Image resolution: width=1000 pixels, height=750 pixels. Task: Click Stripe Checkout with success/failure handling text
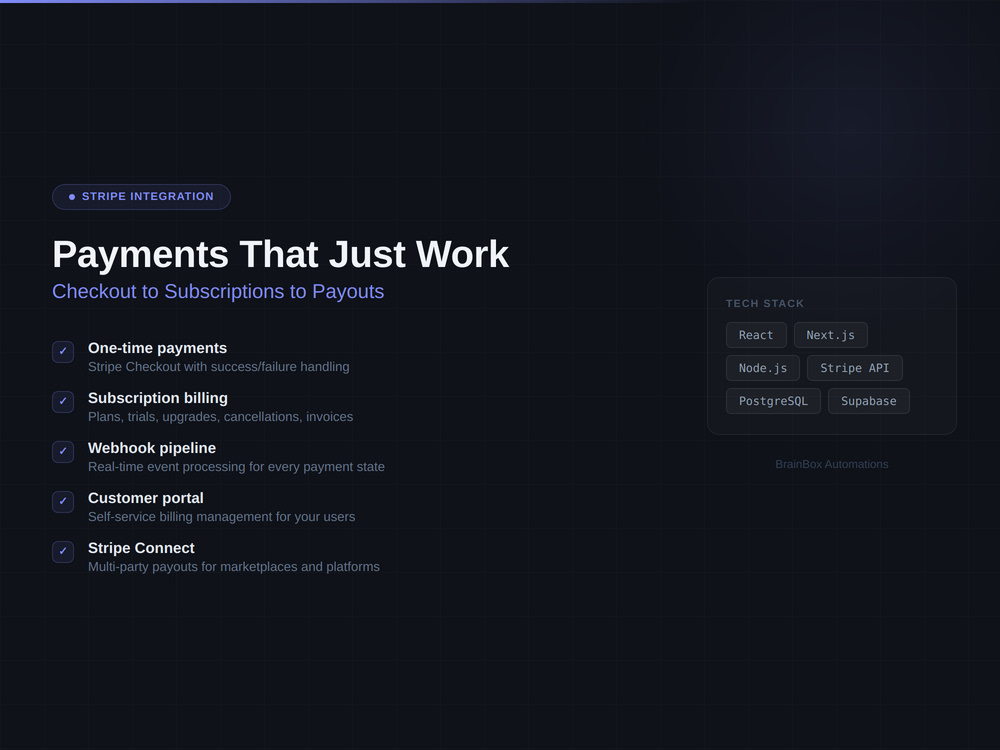pyautogui.click(x=219, y=367)
